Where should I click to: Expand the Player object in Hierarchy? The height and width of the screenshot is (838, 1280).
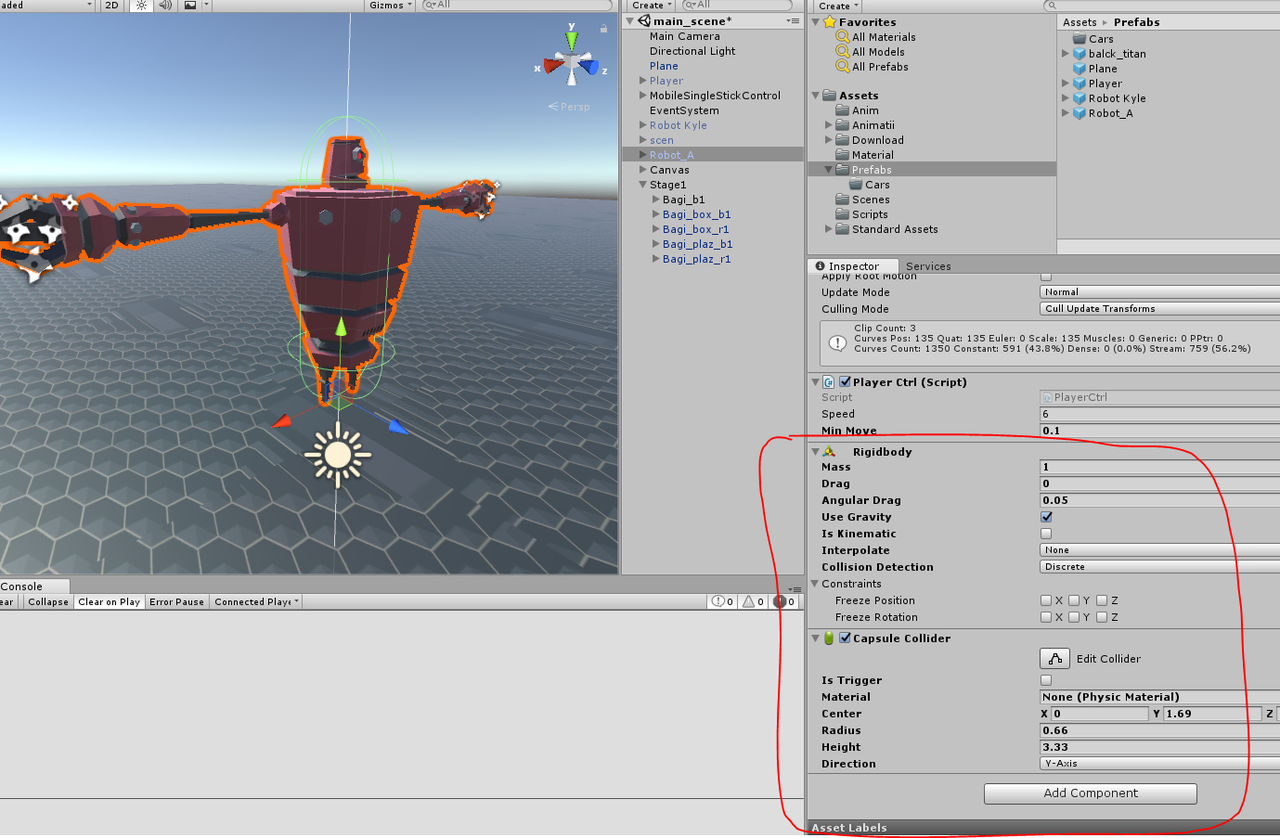pyautogui.click(x=642, y=81)
